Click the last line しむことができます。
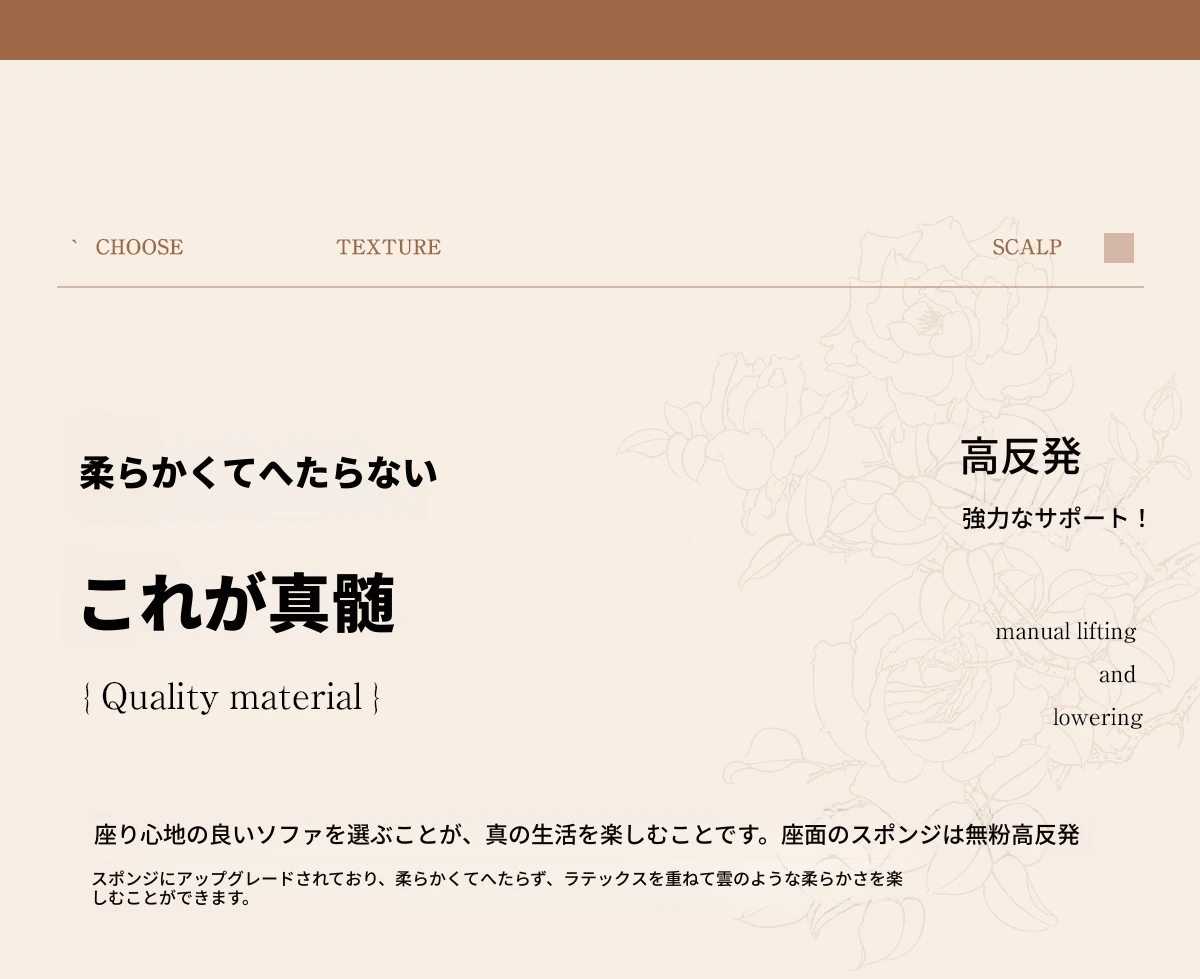1200x979 pixels. click(171, 898)
